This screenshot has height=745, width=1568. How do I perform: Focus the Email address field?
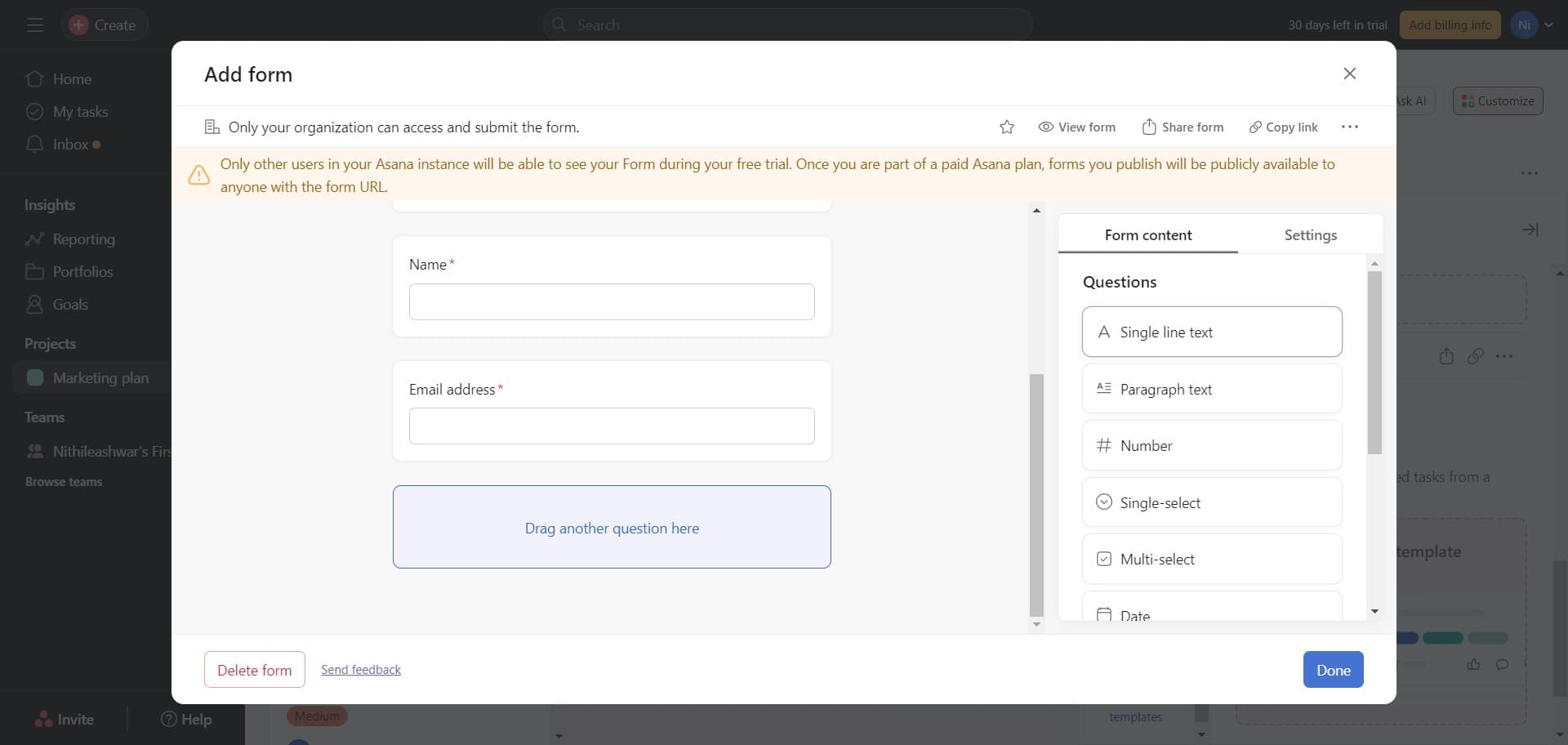pos(612,426)
